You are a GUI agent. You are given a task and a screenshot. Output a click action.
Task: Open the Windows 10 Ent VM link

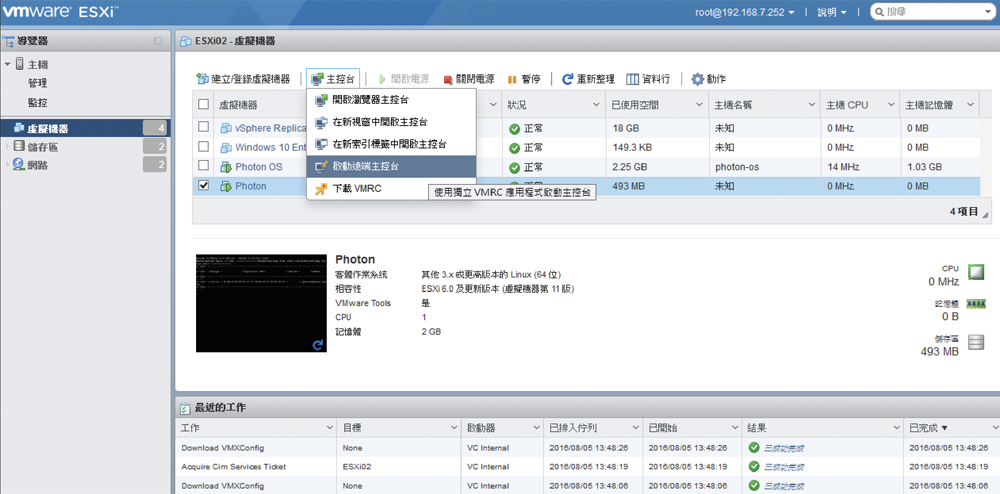click(271, 147)
